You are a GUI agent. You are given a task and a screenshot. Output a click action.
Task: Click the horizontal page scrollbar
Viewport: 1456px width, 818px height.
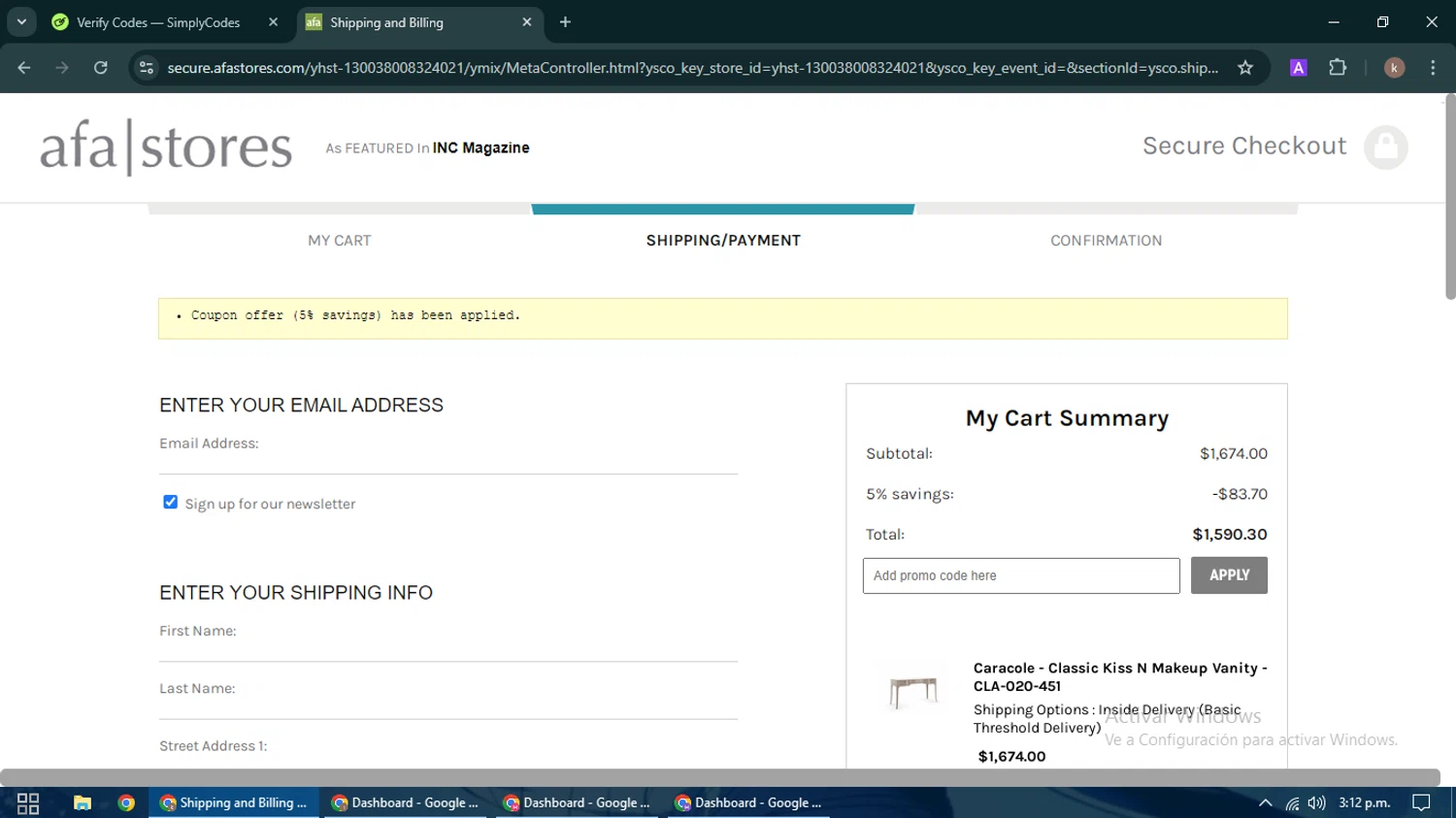click(720, 777)
